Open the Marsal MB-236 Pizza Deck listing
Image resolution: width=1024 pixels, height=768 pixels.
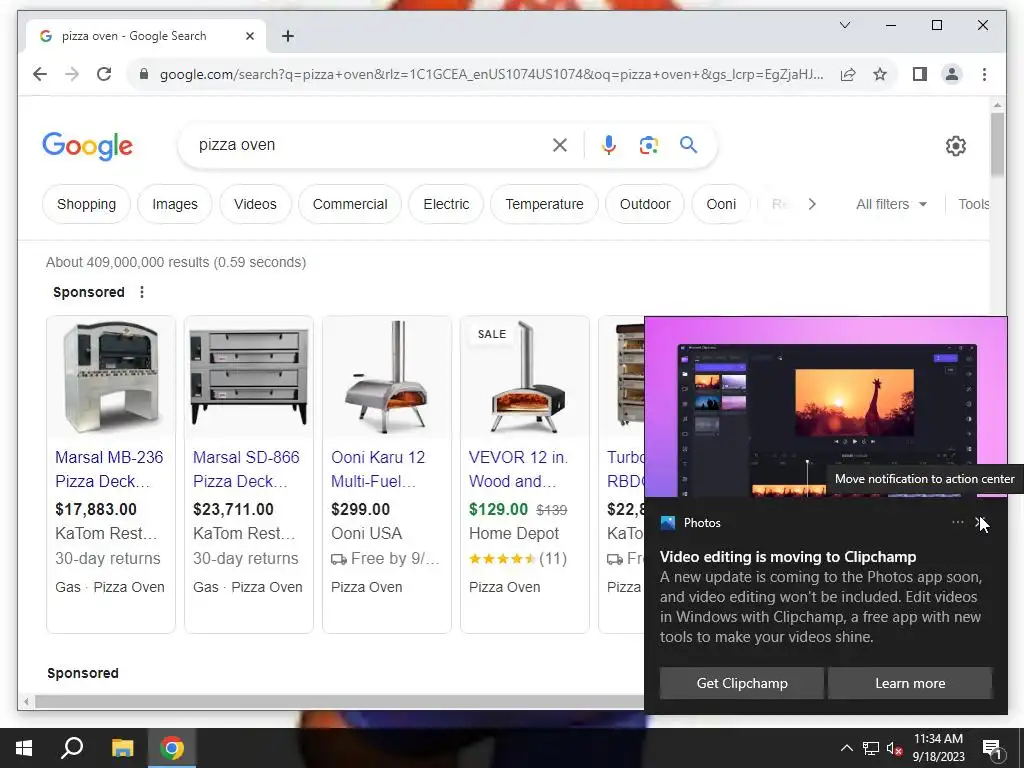[x=109, y=469]
